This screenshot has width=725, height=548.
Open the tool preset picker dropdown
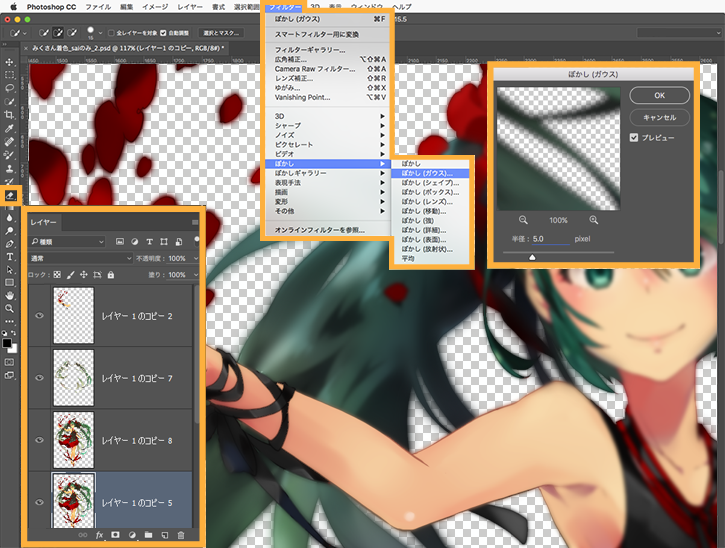pos(18,33)
